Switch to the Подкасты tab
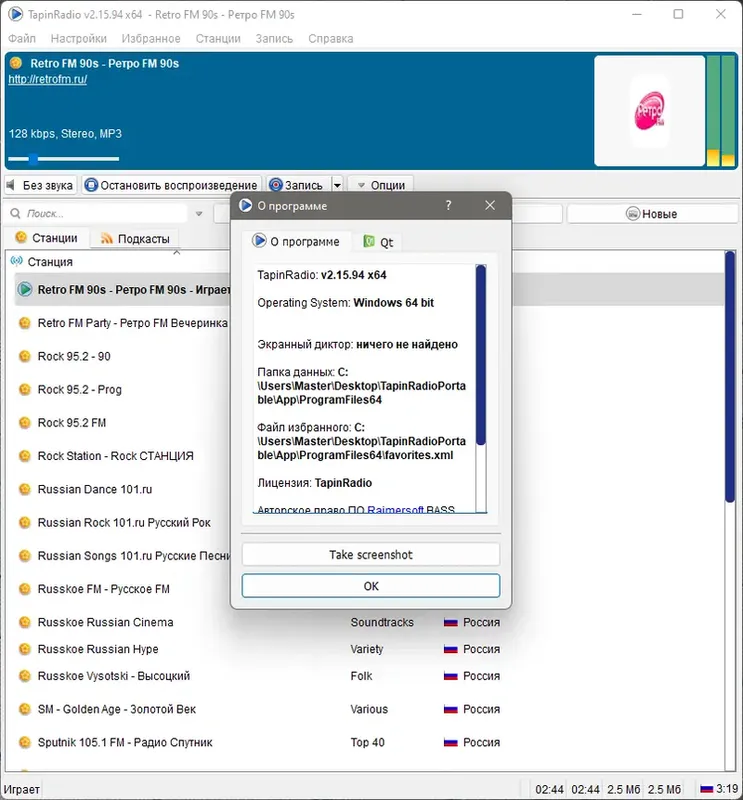This screenshot has width=743, height=800. [x=135, y=238]
